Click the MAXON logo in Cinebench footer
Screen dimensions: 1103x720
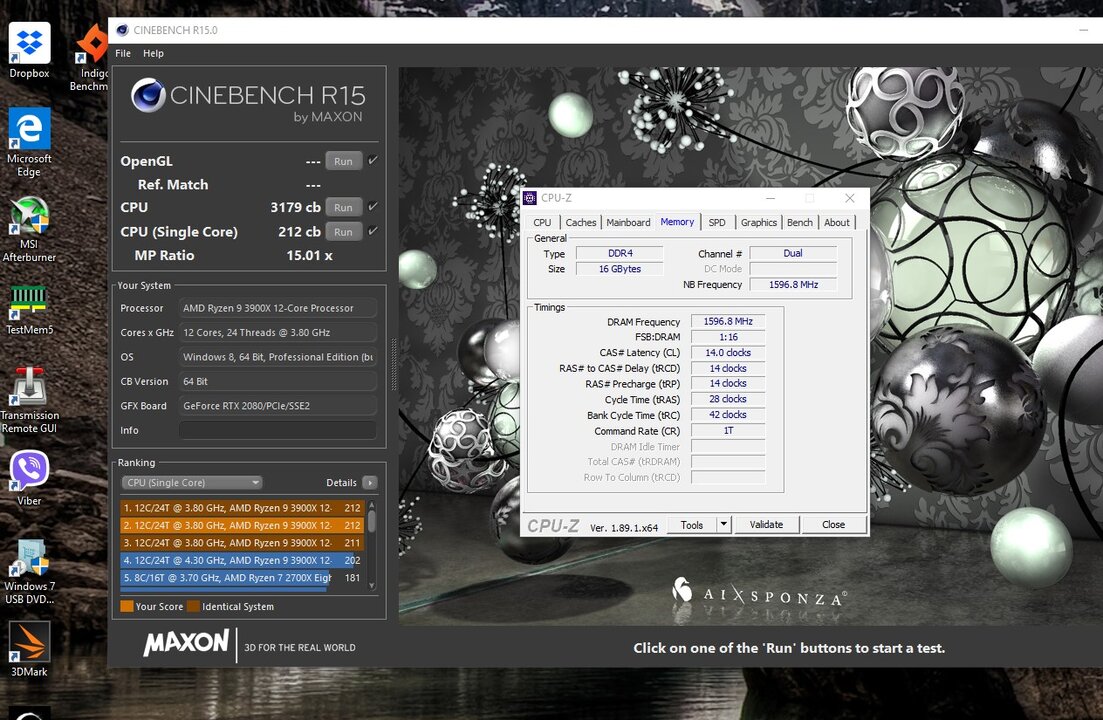(186, 643)
